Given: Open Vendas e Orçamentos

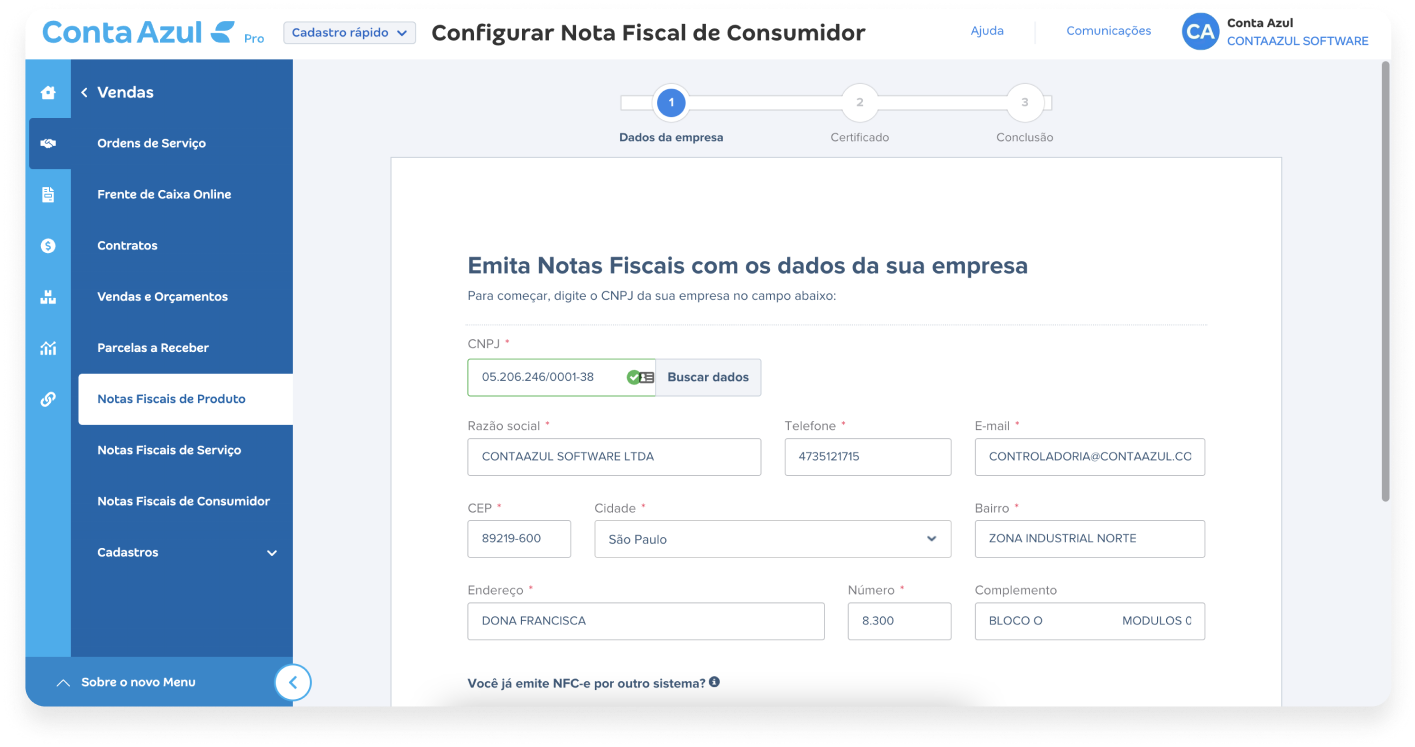Looking at the screenshot, I should 162,296.
